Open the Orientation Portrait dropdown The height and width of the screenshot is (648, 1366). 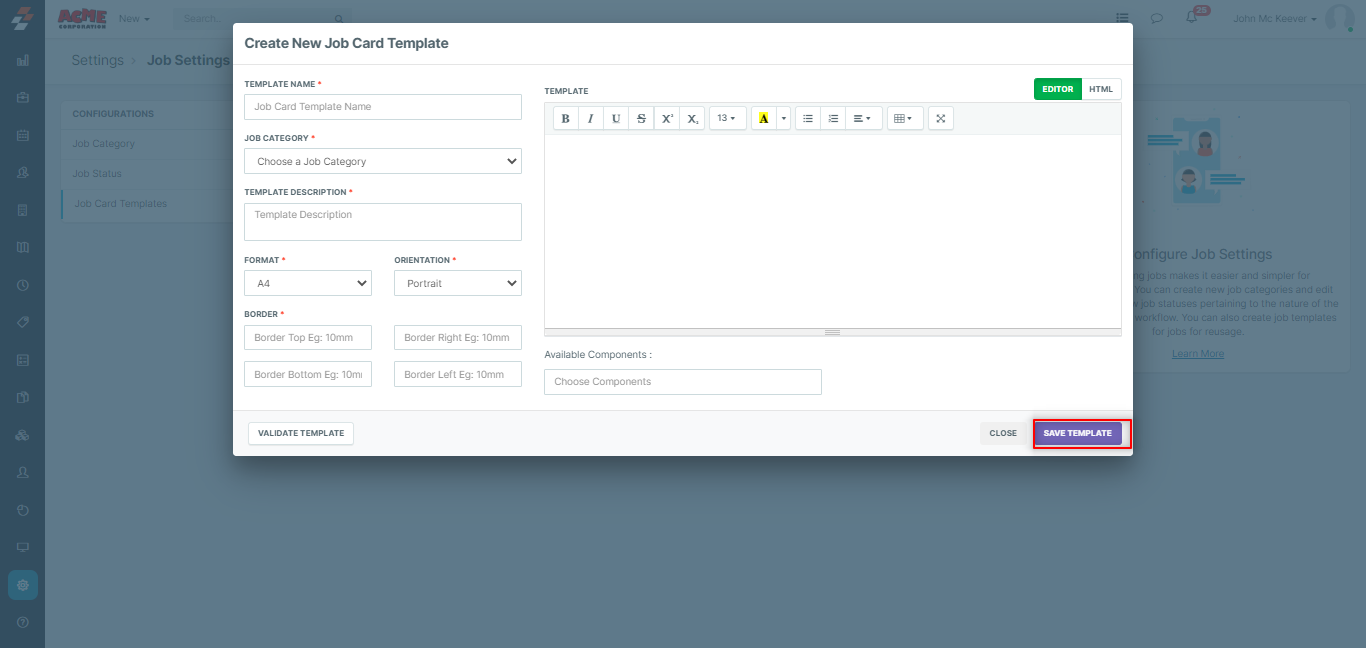coord(458,283)
